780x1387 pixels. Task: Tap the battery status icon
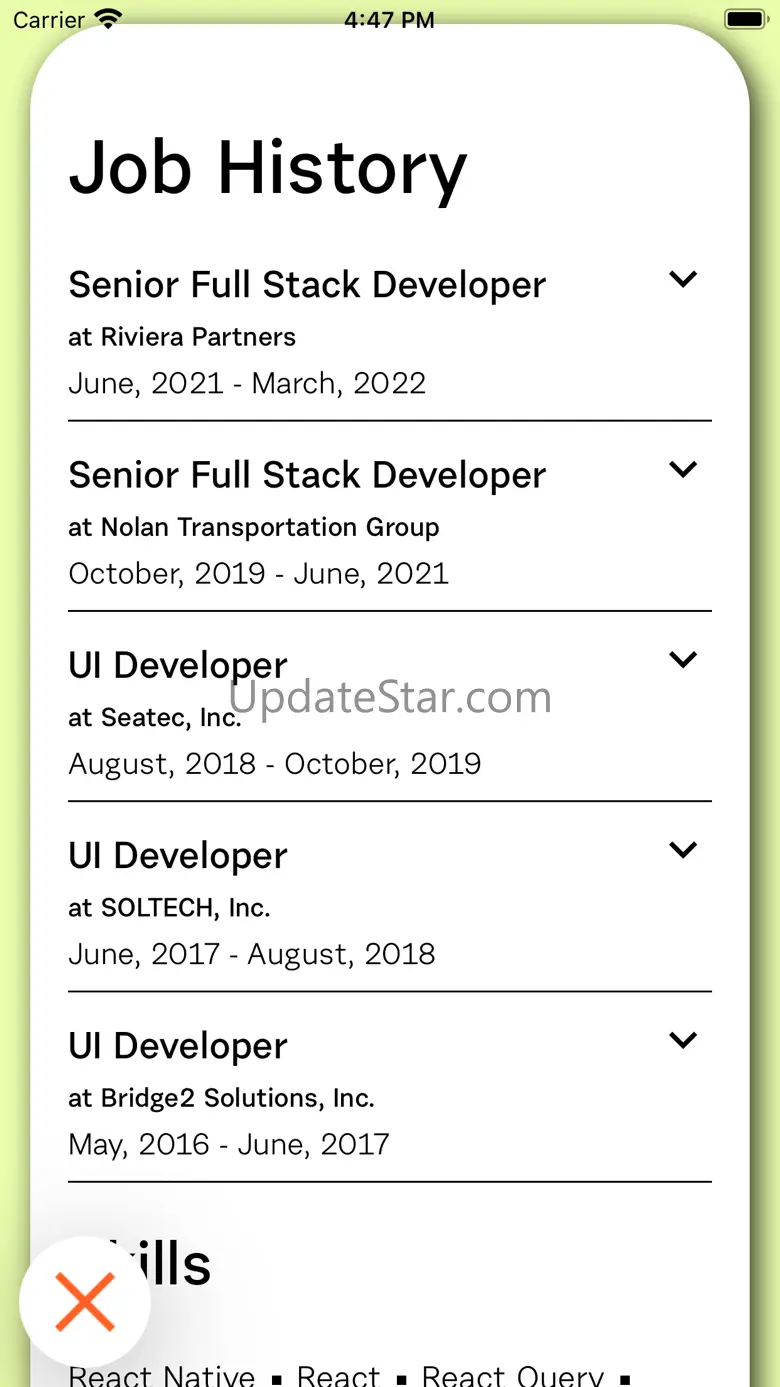pyautogui.click(x=745, y=19)
